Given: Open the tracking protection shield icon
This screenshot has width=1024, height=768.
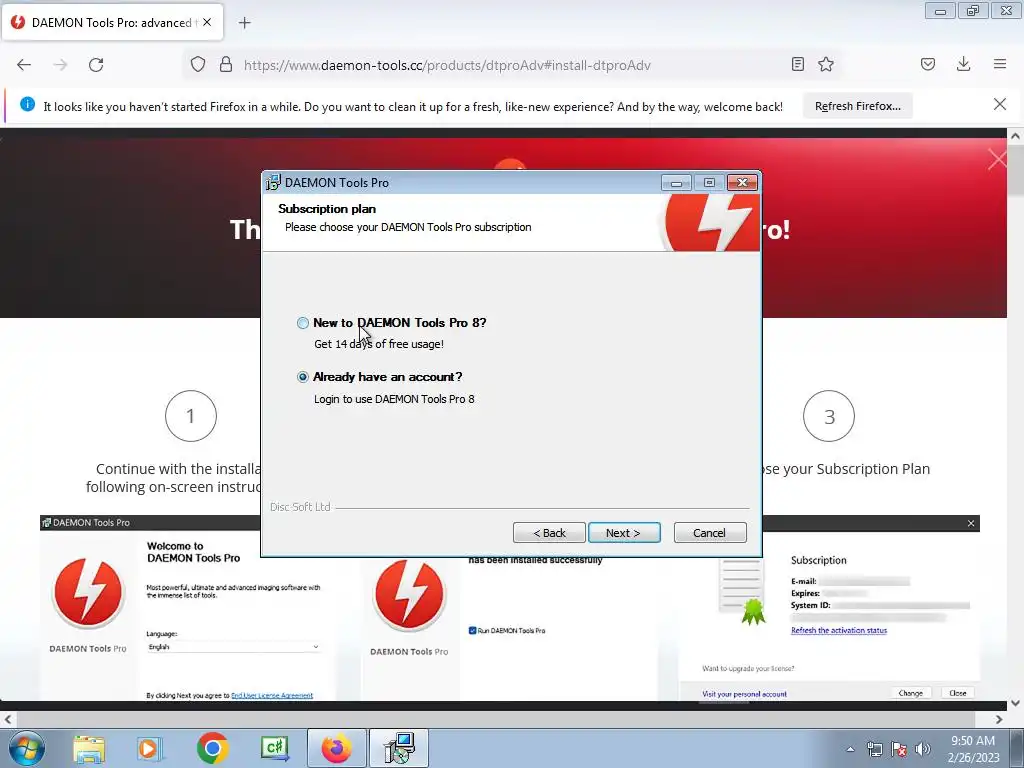Looking at the screenshot, I should click(198, 65).
